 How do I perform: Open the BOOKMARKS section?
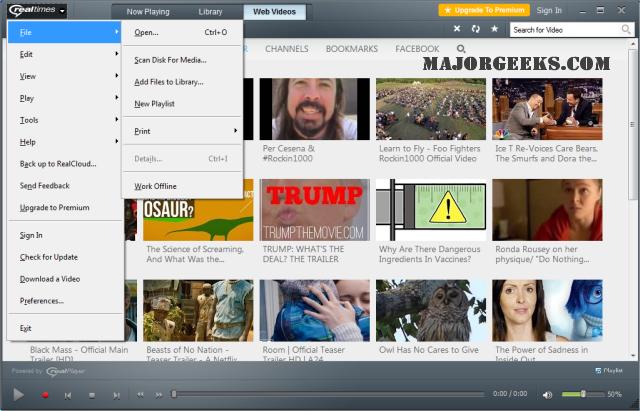click(351, 49)
